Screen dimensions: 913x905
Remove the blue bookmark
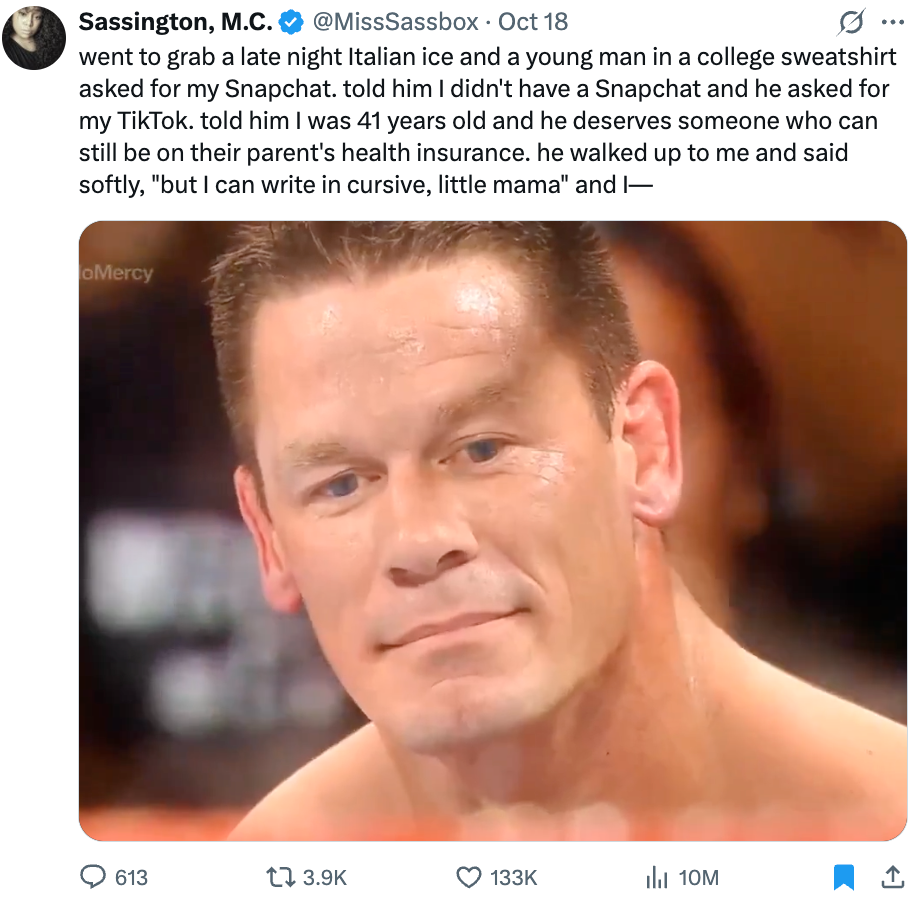(843, 877)
